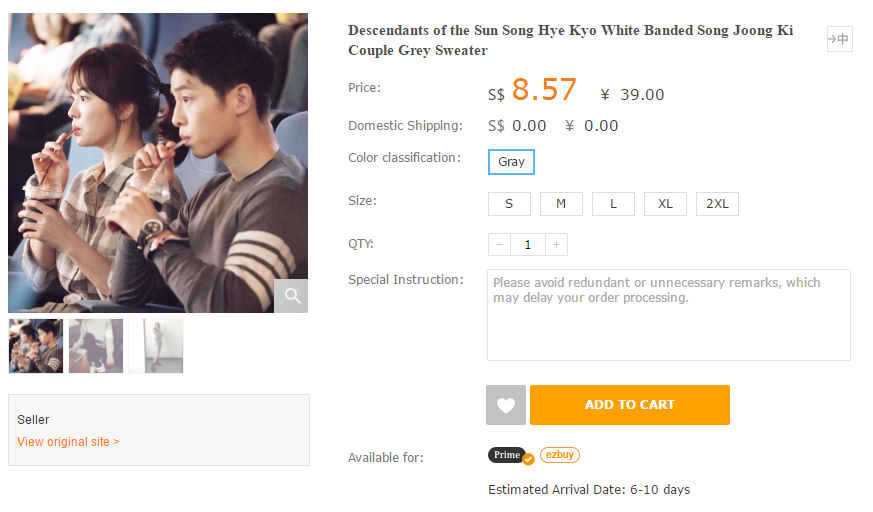Viewport: 873px width, 512px height.
Task: Select the third product thumbnail
Action: pyautogui.click(x=156, y=346)
